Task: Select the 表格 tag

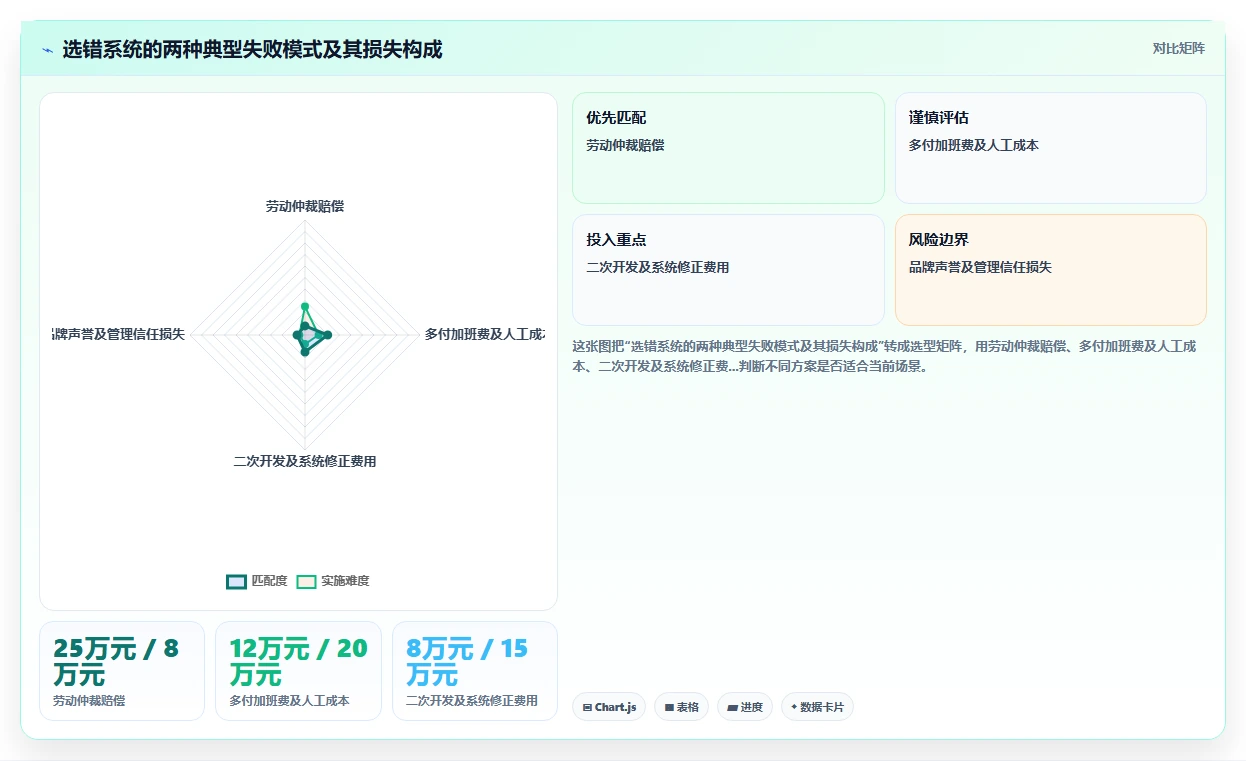Action: tap(681, 707)
